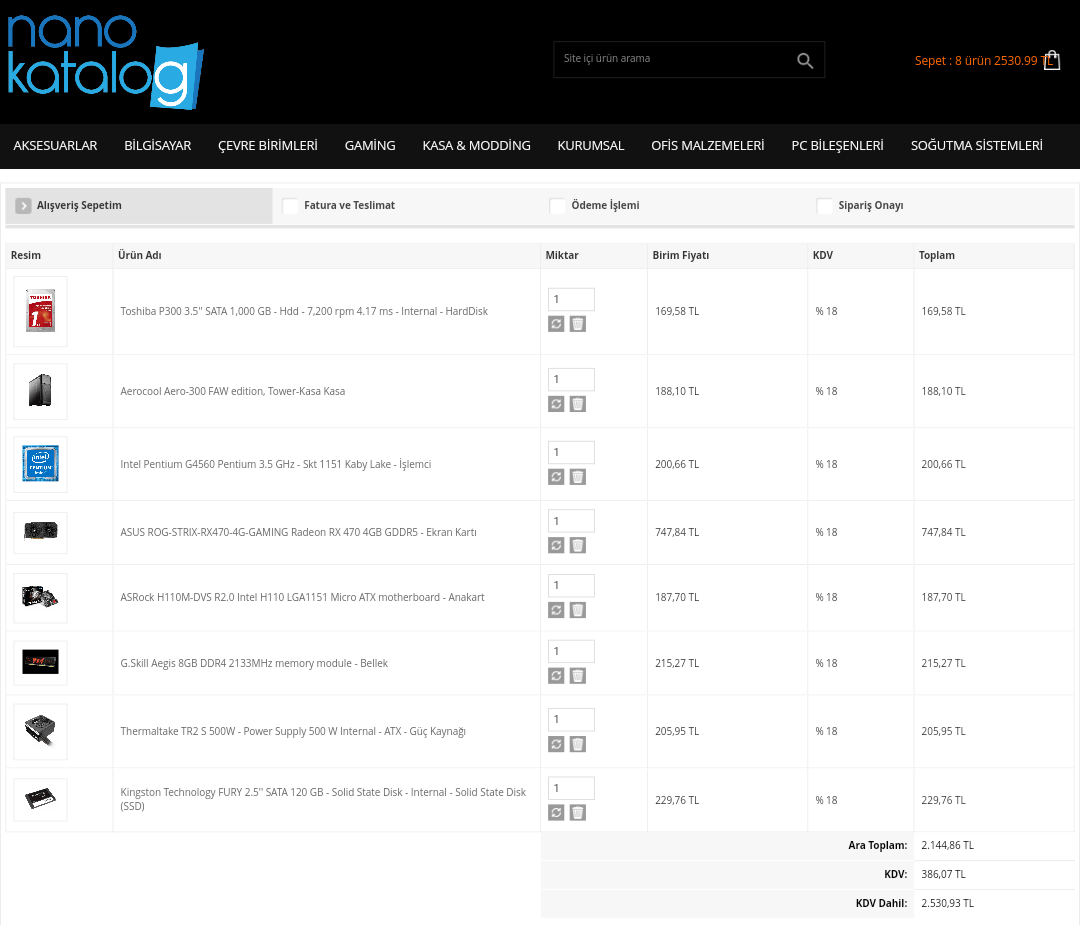Open the shopping bag cart icon
This screenshot has height=925, width=1080.
tap(1052, 61)
